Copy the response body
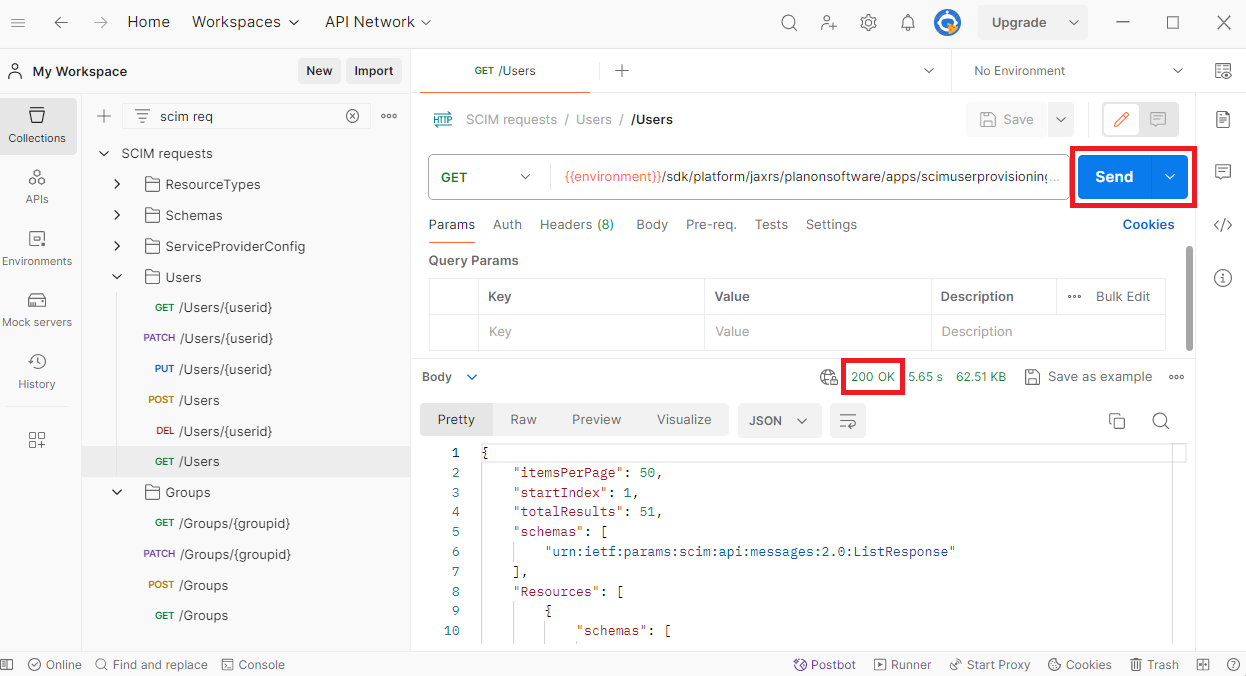This screenshot has height=676, width=1246. pos(1117,421)
